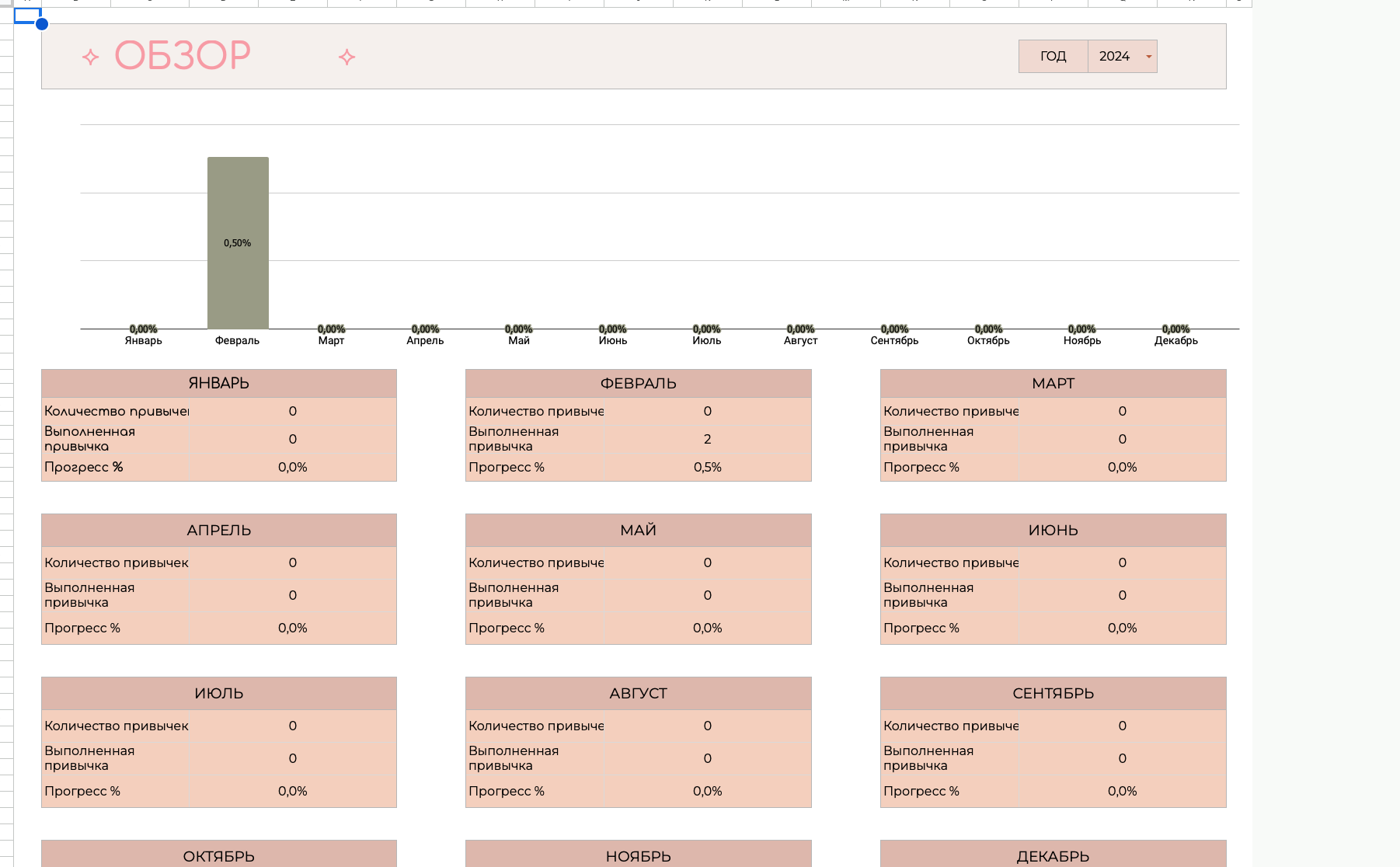Click the Декабрь label on chart axis

tap(1175, 340)
